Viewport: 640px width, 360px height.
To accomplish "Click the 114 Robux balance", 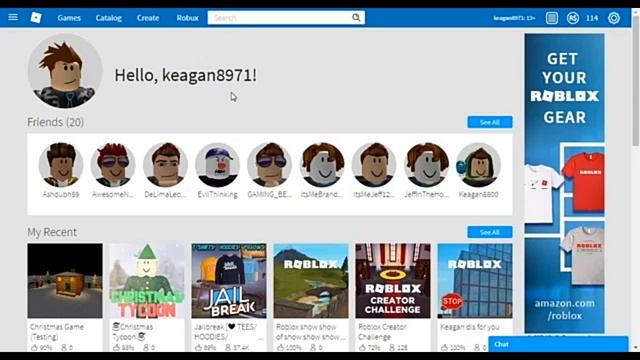I will 592,18.
